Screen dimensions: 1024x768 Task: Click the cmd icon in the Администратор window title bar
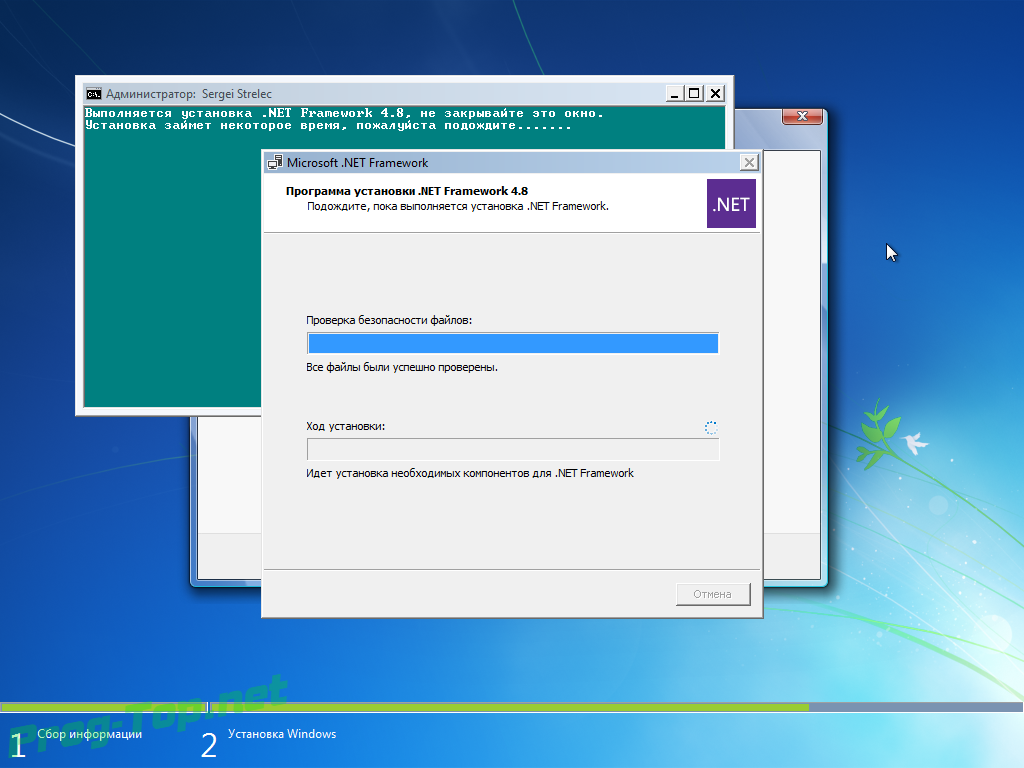coord(94,94)
